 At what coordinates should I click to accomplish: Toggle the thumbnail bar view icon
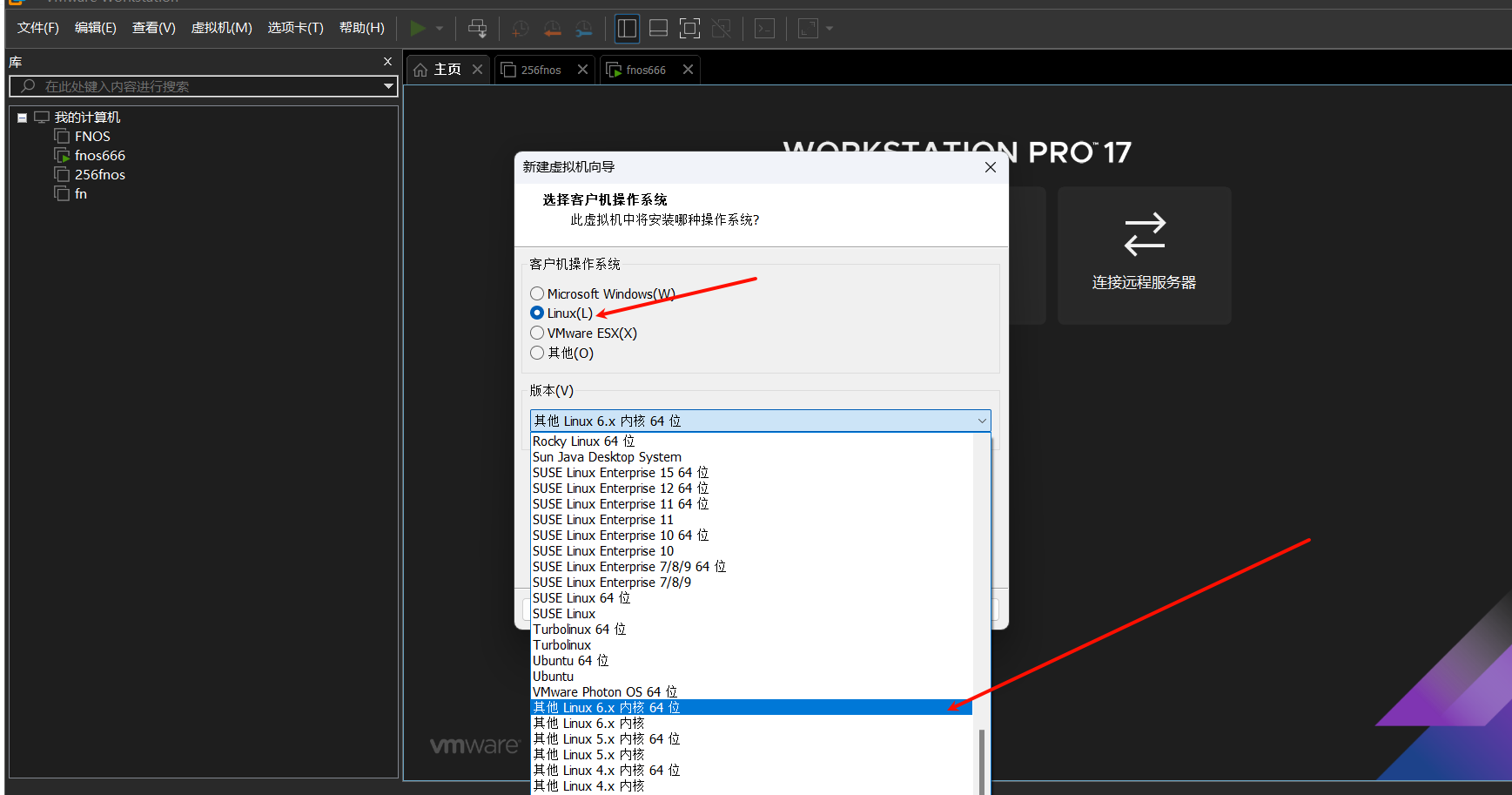pyautogui.click(x=658, y=28)
